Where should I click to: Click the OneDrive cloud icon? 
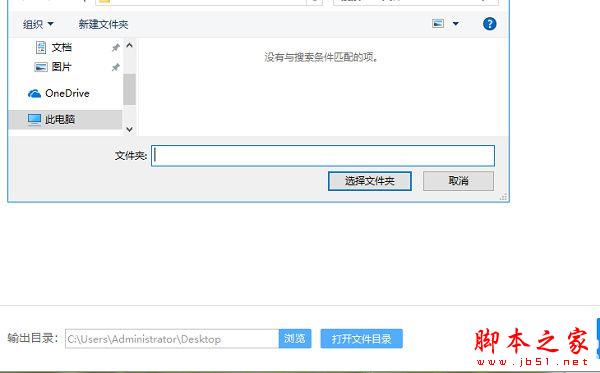click(x=34, y=93)
